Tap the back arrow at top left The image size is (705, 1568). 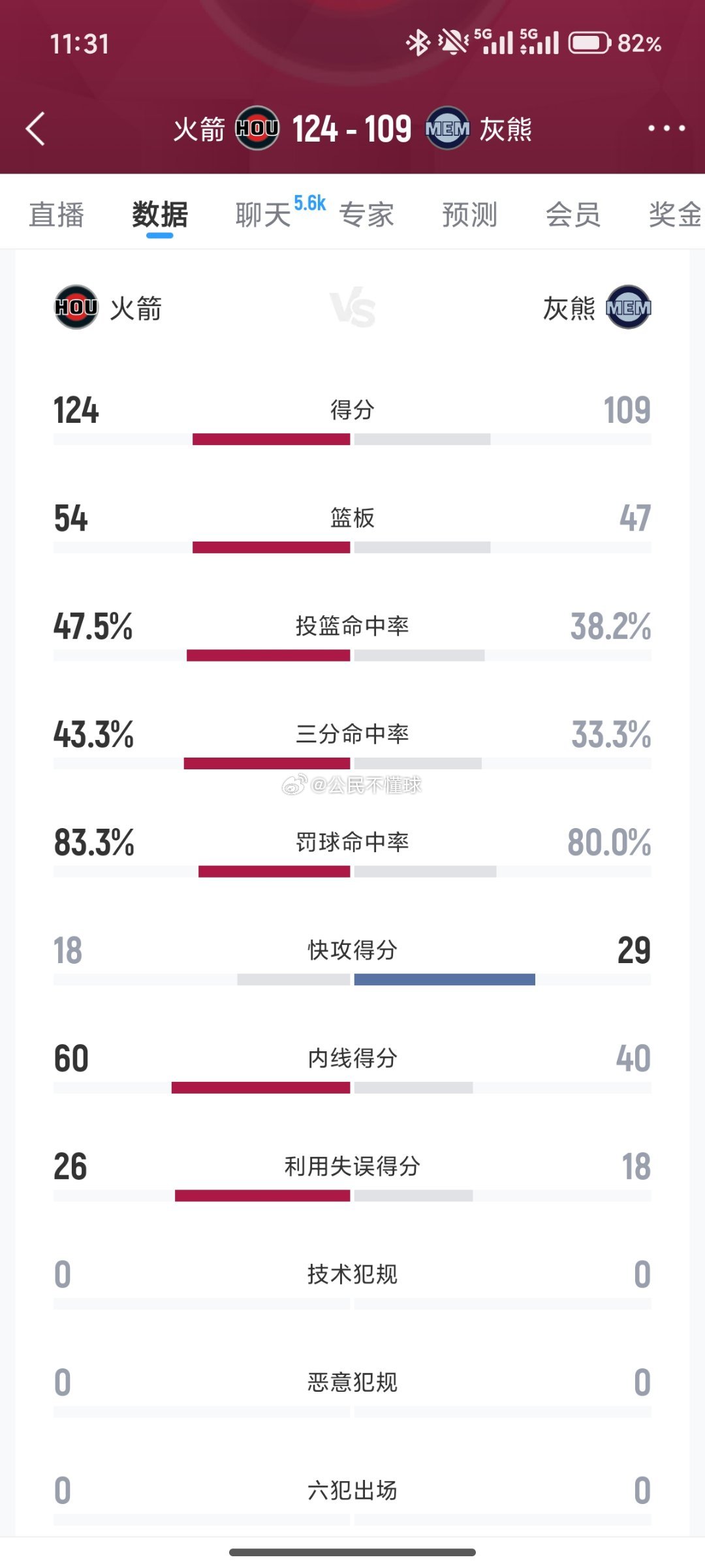click(36, 129)
